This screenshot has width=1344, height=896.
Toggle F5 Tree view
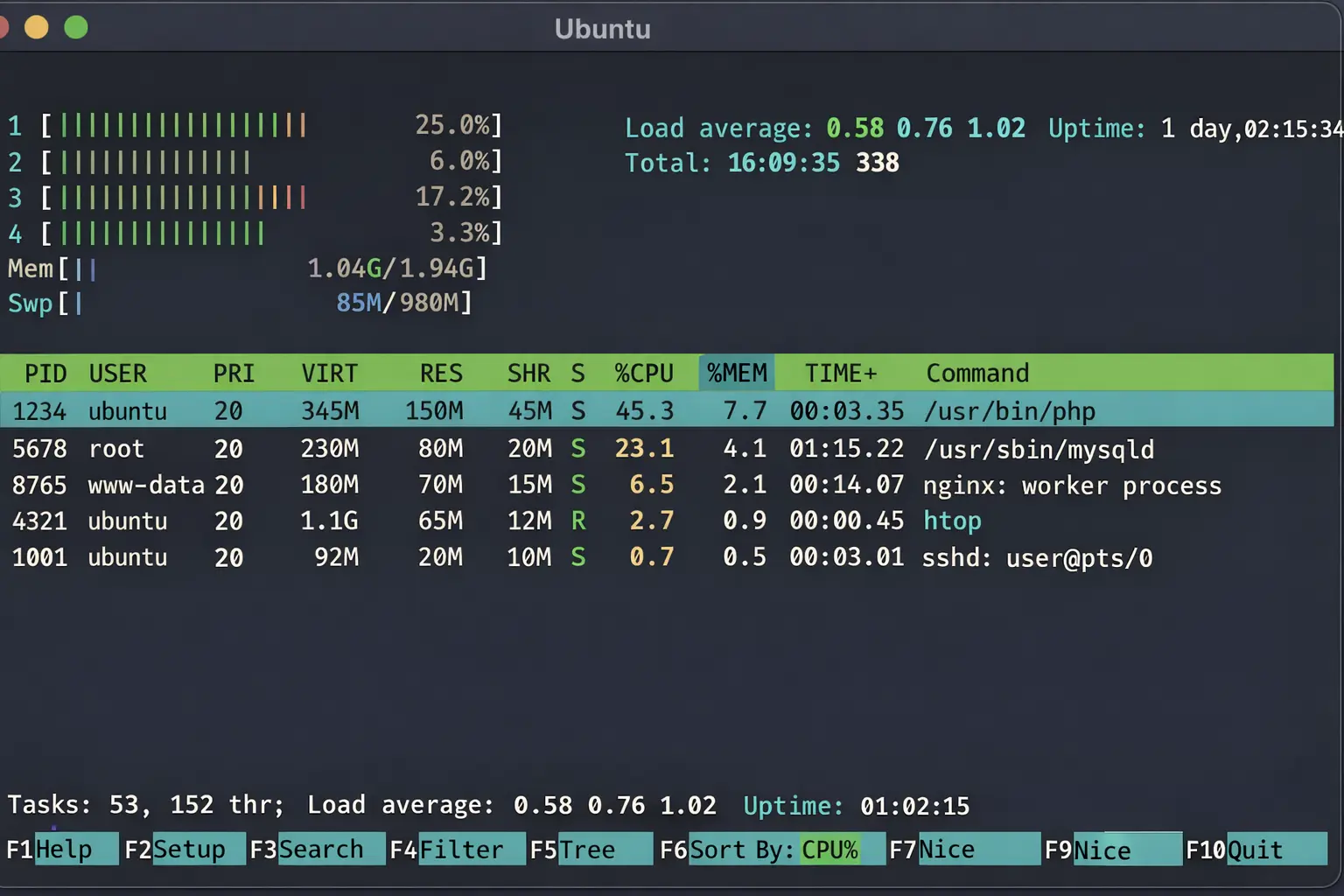pyautogui.click(x=591, y=850)
